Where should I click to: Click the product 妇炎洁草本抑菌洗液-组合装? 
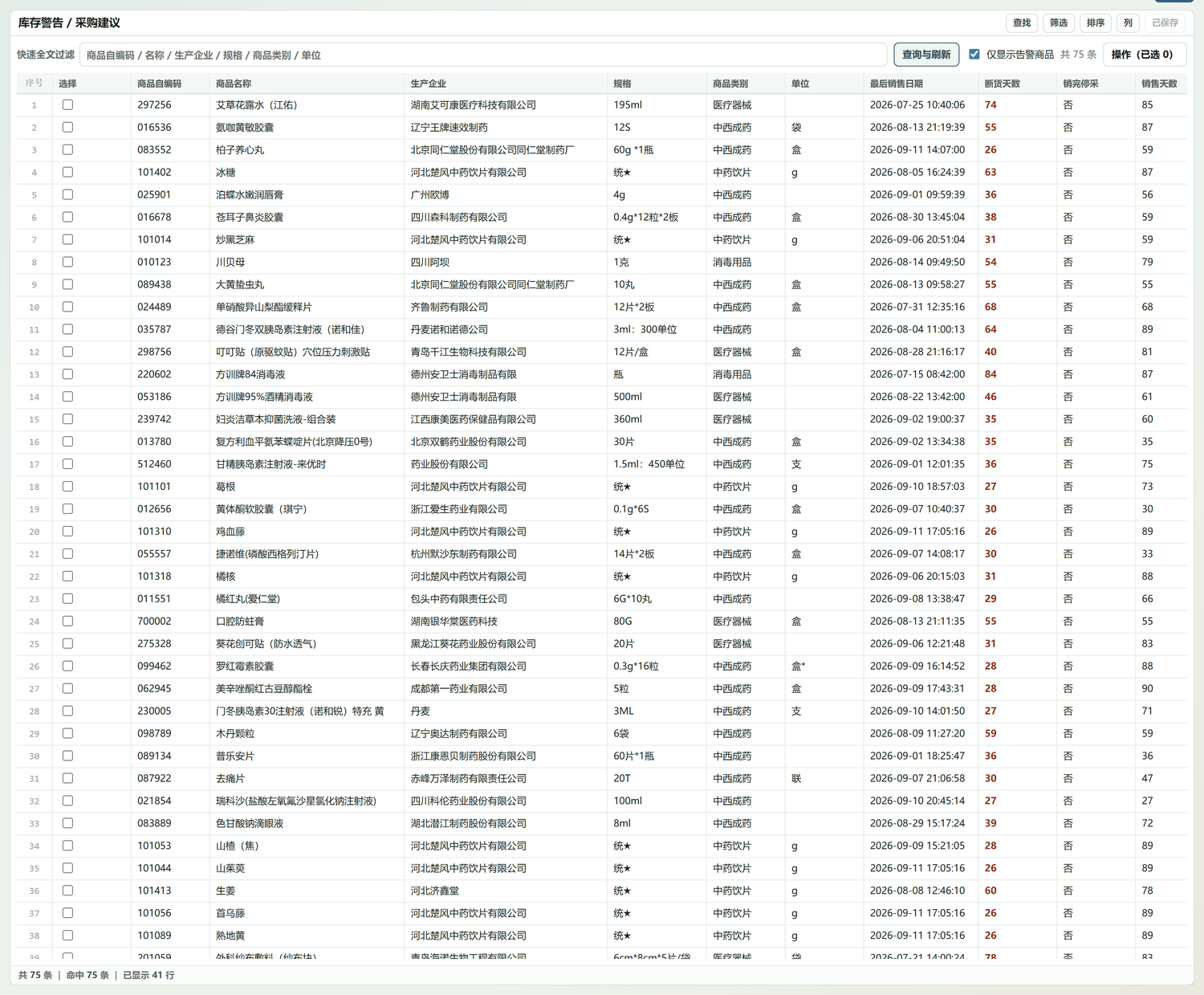tap(276, 419)
